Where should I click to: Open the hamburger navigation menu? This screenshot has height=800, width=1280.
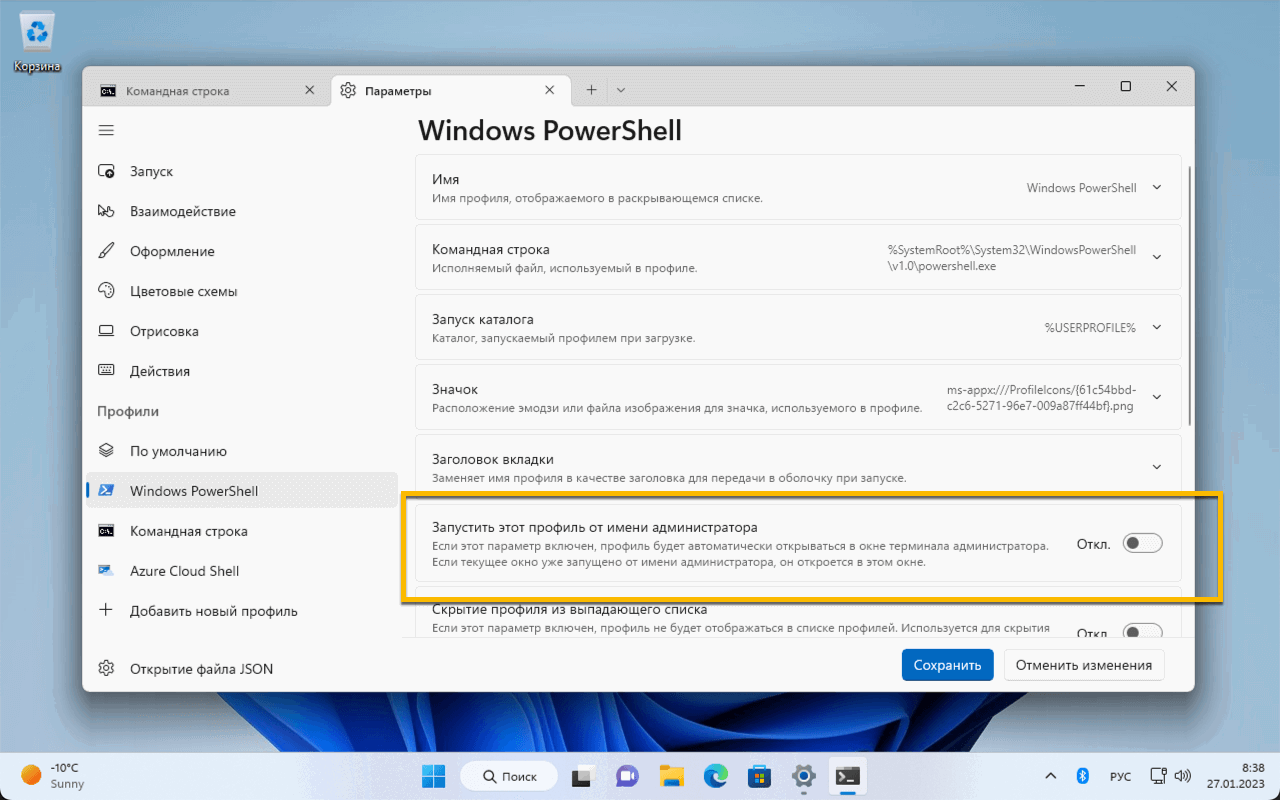(106, 130)
